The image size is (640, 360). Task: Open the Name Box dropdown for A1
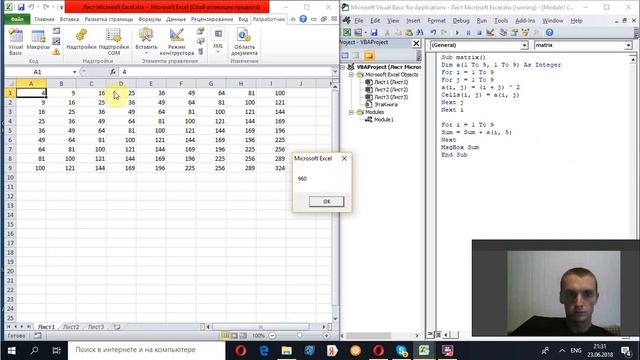click(74, 72)
